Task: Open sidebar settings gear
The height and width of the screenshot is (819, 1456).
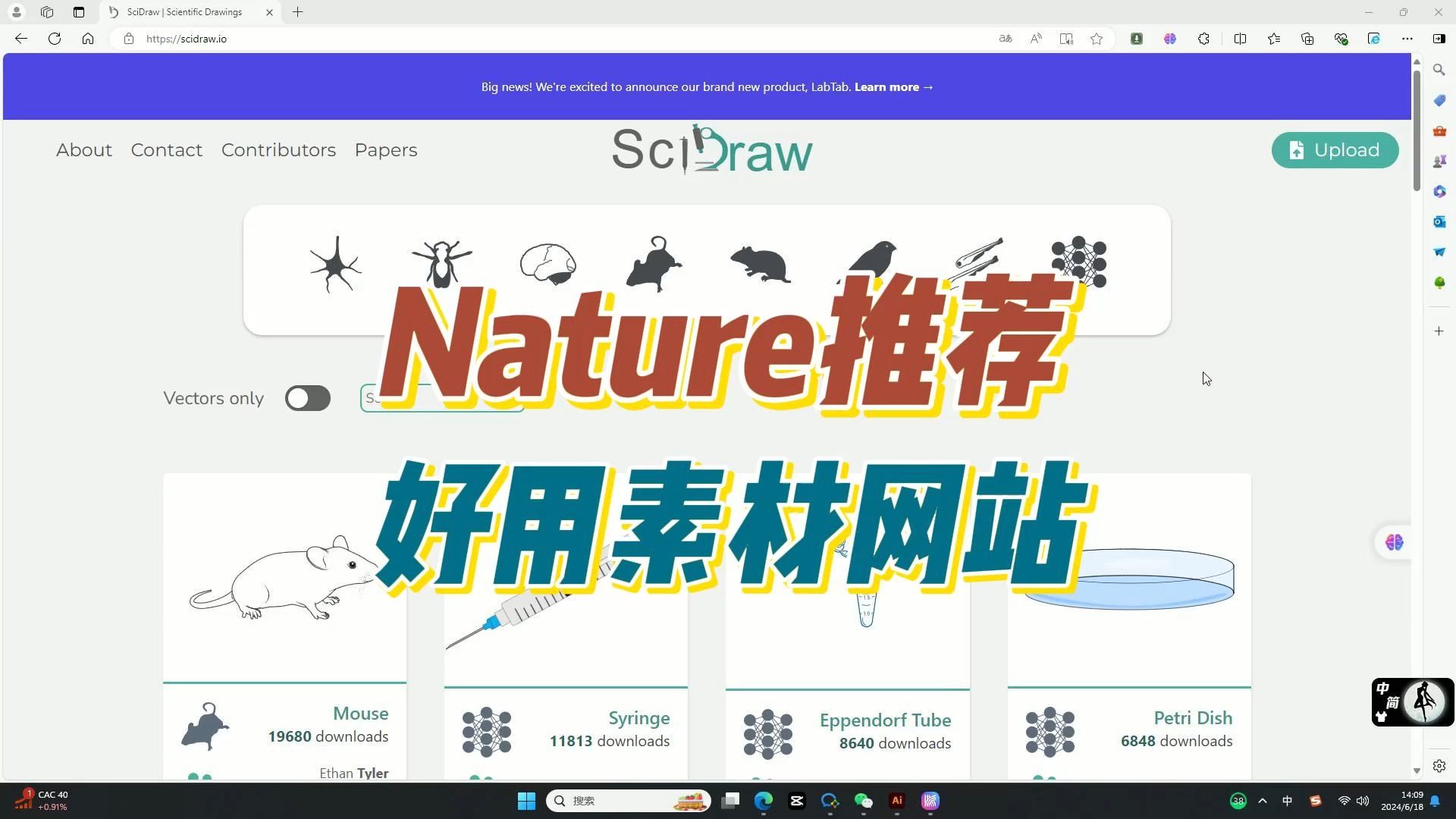Action: pyautogui.click(x=1439, y=766)
